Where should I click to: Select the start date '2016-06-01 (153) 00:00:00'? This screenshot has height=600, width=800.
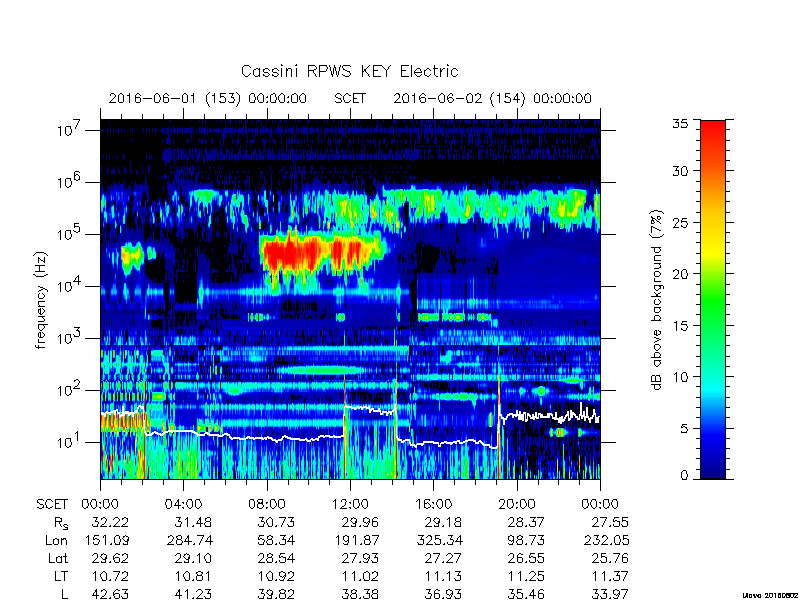208,98
